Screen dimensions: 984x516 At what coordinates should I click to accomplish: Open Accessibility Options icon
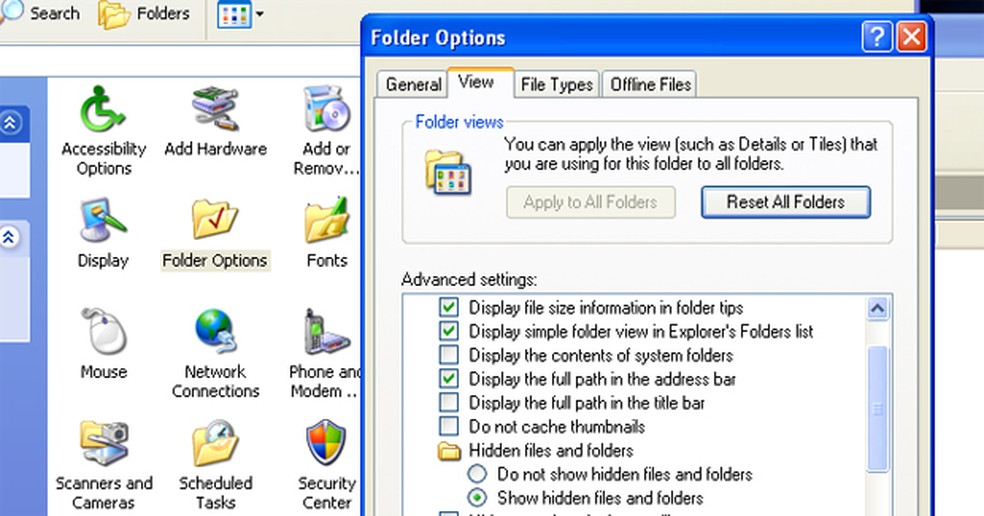[103, 110]
